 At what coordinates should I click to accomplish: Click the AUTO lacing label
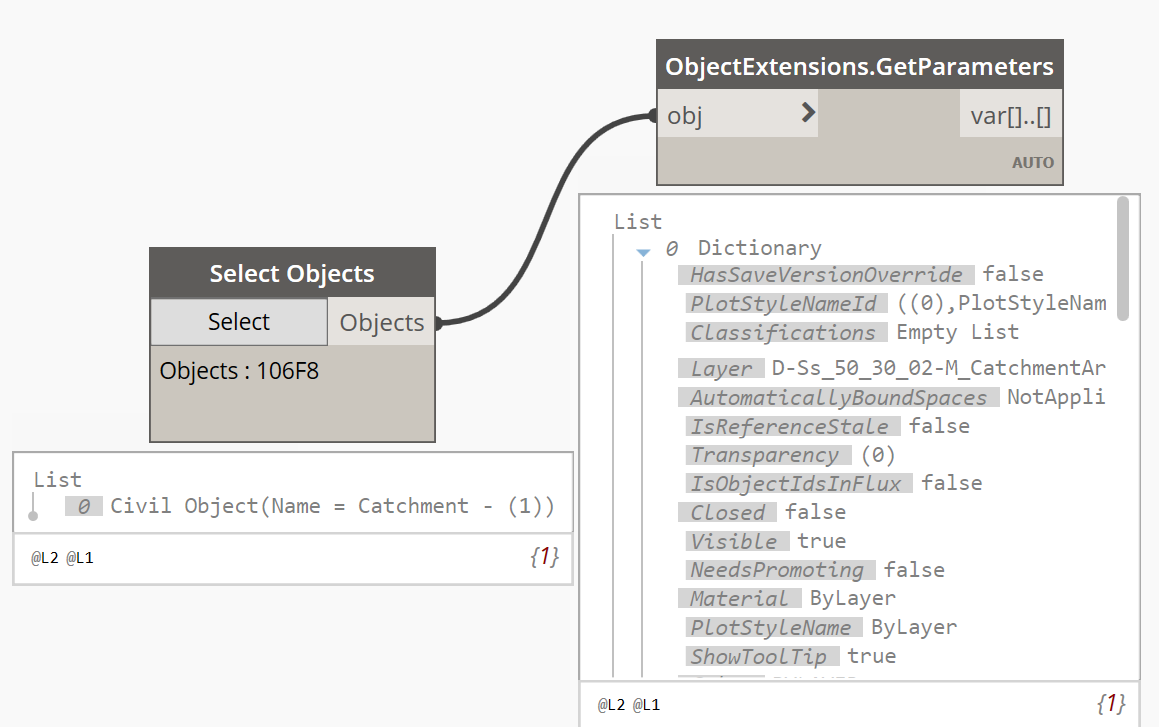(1033, 163)
